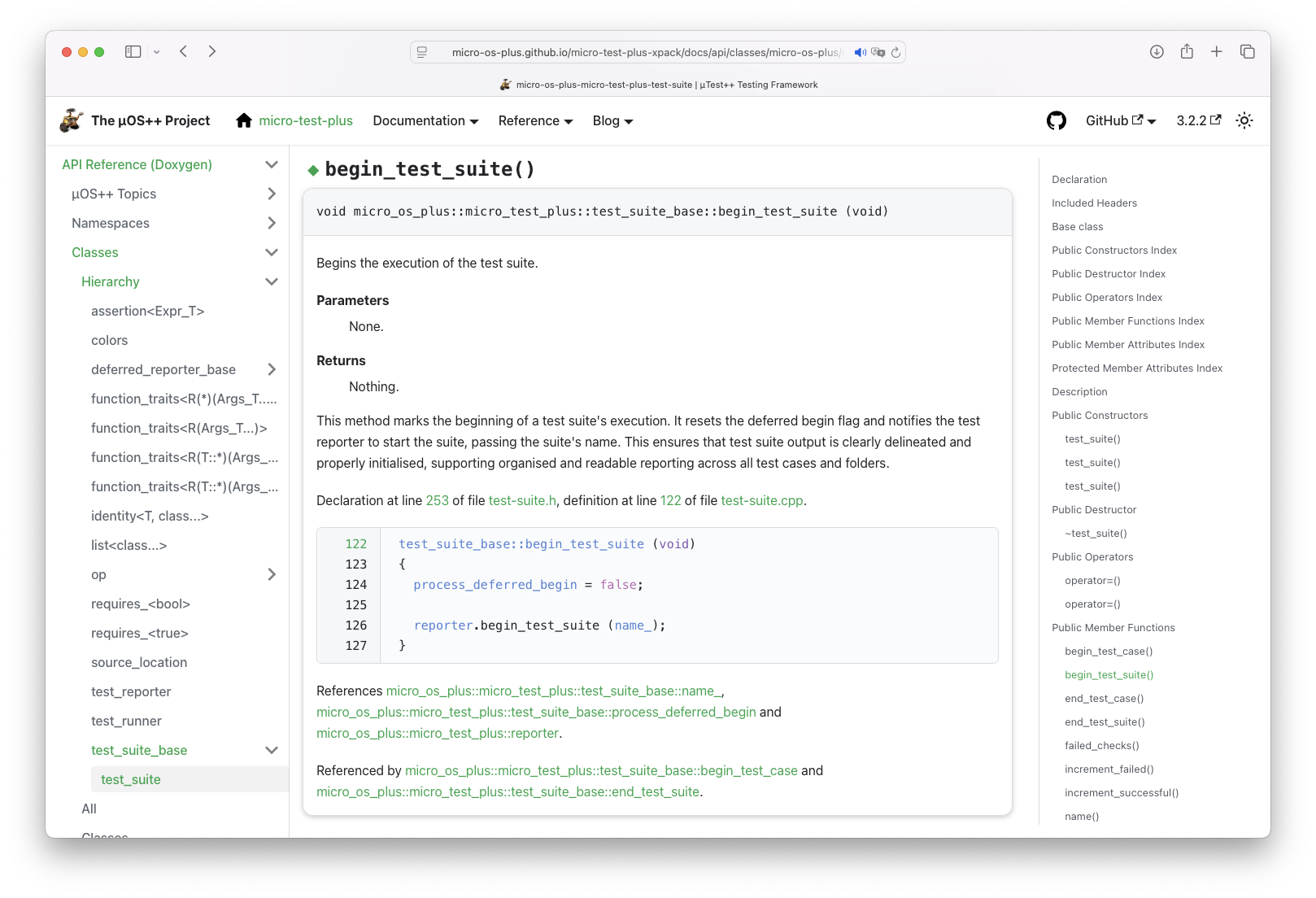Screen dimensions: 1316x898
Task: Click the page settings icon in address bar
Action: 422,52
